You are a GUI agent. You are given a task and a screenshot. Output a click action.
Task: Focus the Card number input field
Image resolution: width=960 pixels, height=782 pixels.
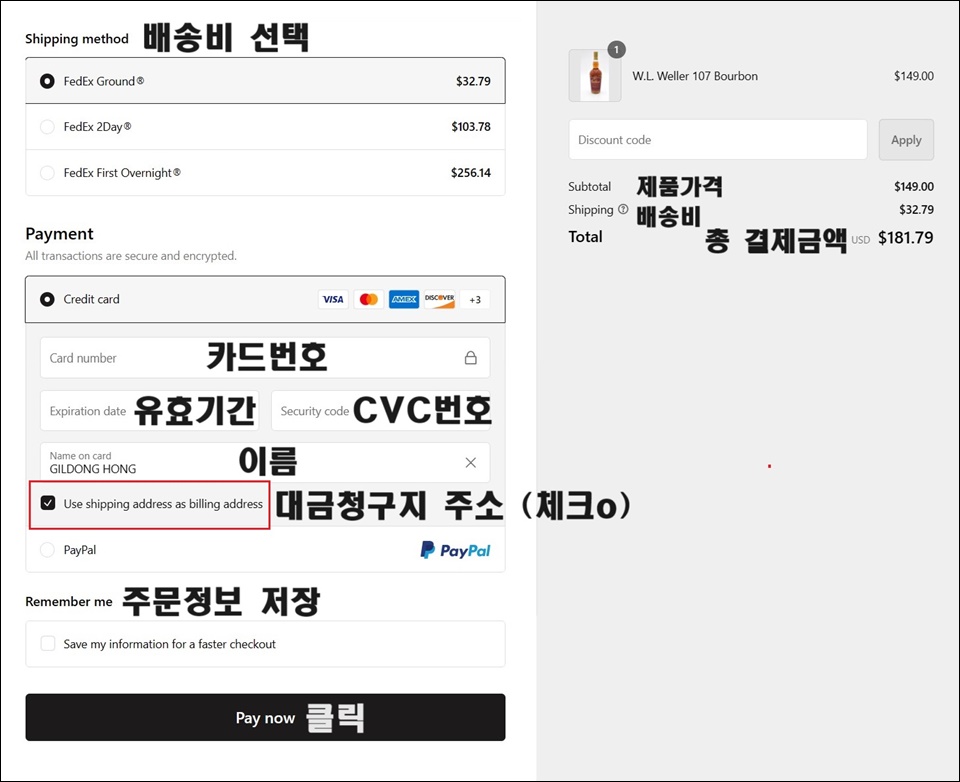(x=265, y=358)
